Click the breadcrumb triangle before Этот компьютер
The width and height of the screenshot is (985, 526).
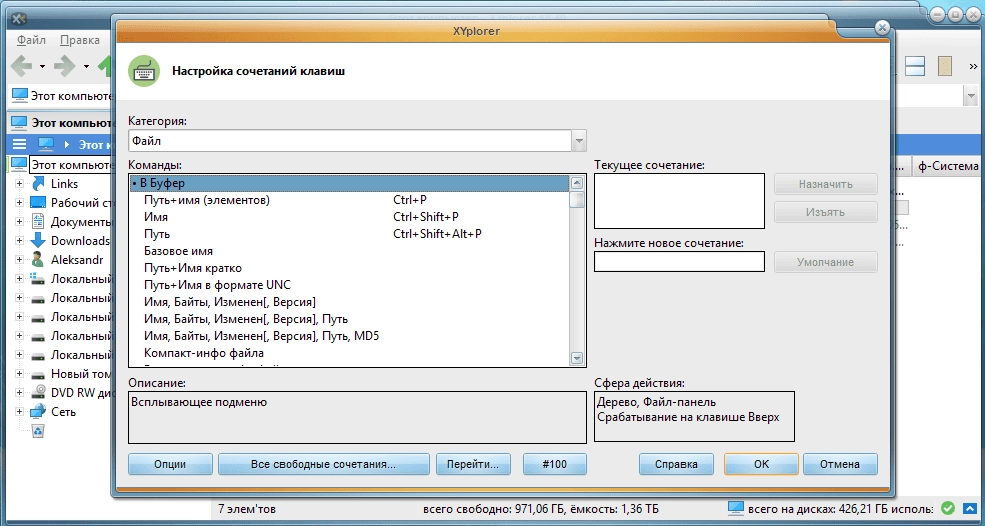(67, 144)
